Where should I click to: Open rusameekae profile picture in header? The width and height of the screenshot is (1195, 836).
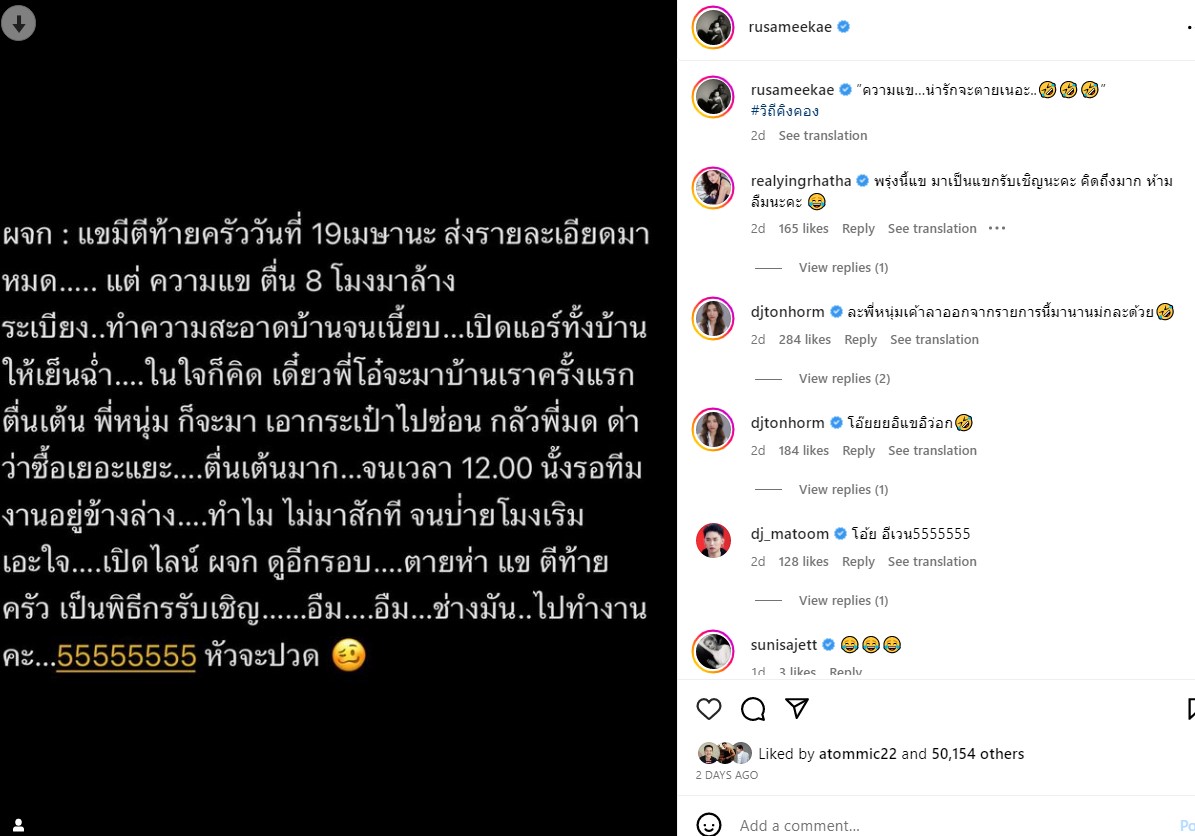pyautogui.click(x=713, y=27)
